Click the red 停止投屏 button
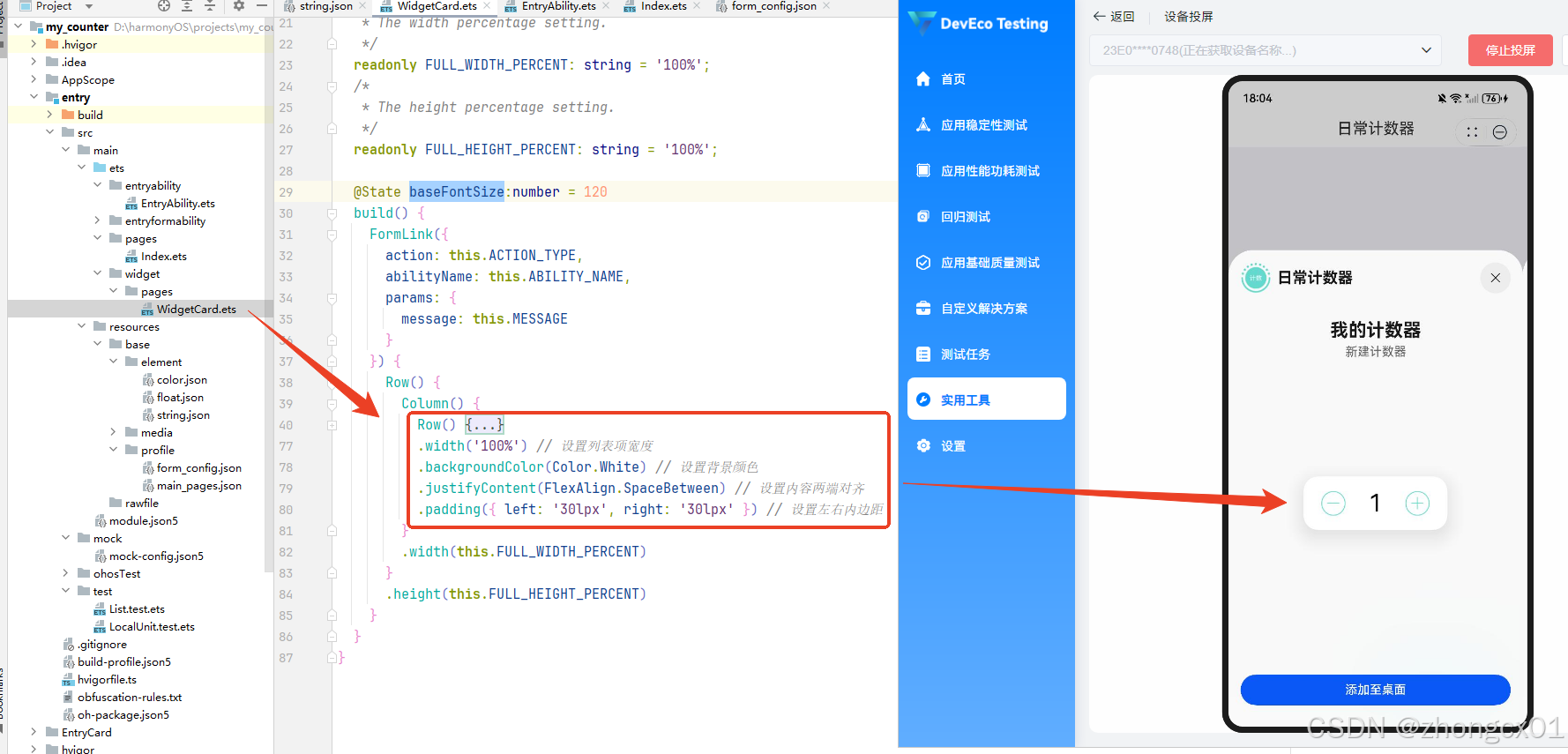This screenshot has height=754, width=1568. tap(1510, 50)
